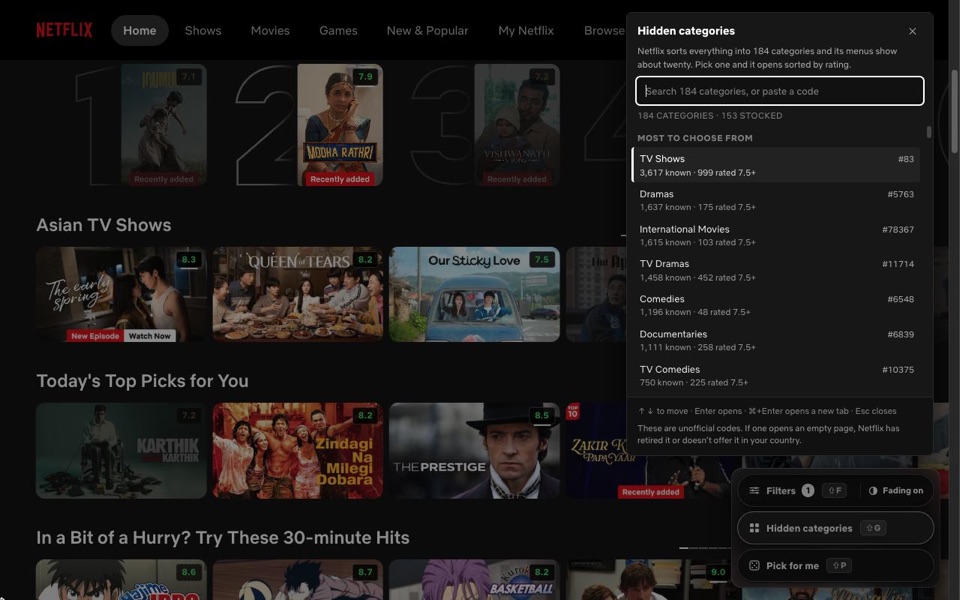Click the Filters sliders icon
This screenshot has width=960, height=600.
pos(754,490)
